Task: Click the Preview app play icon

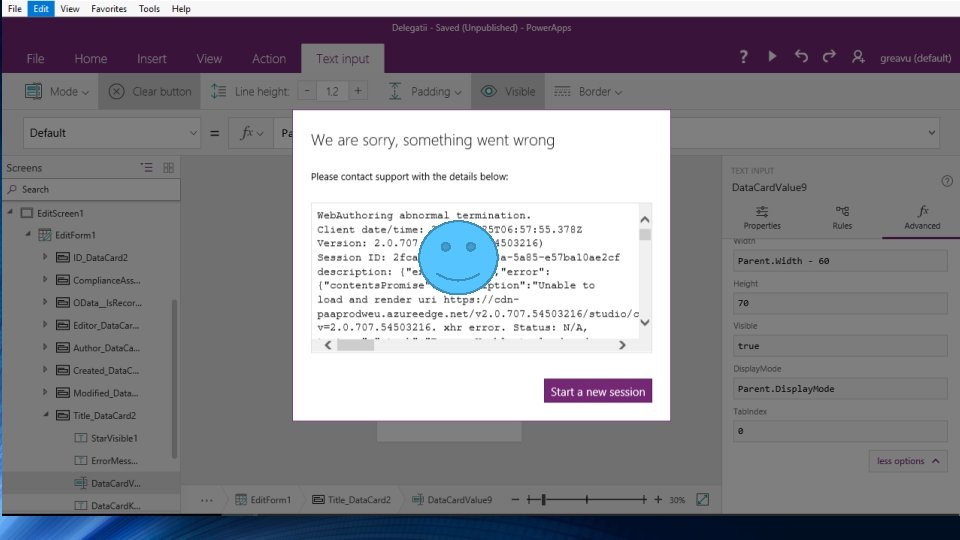Action: 772,56
